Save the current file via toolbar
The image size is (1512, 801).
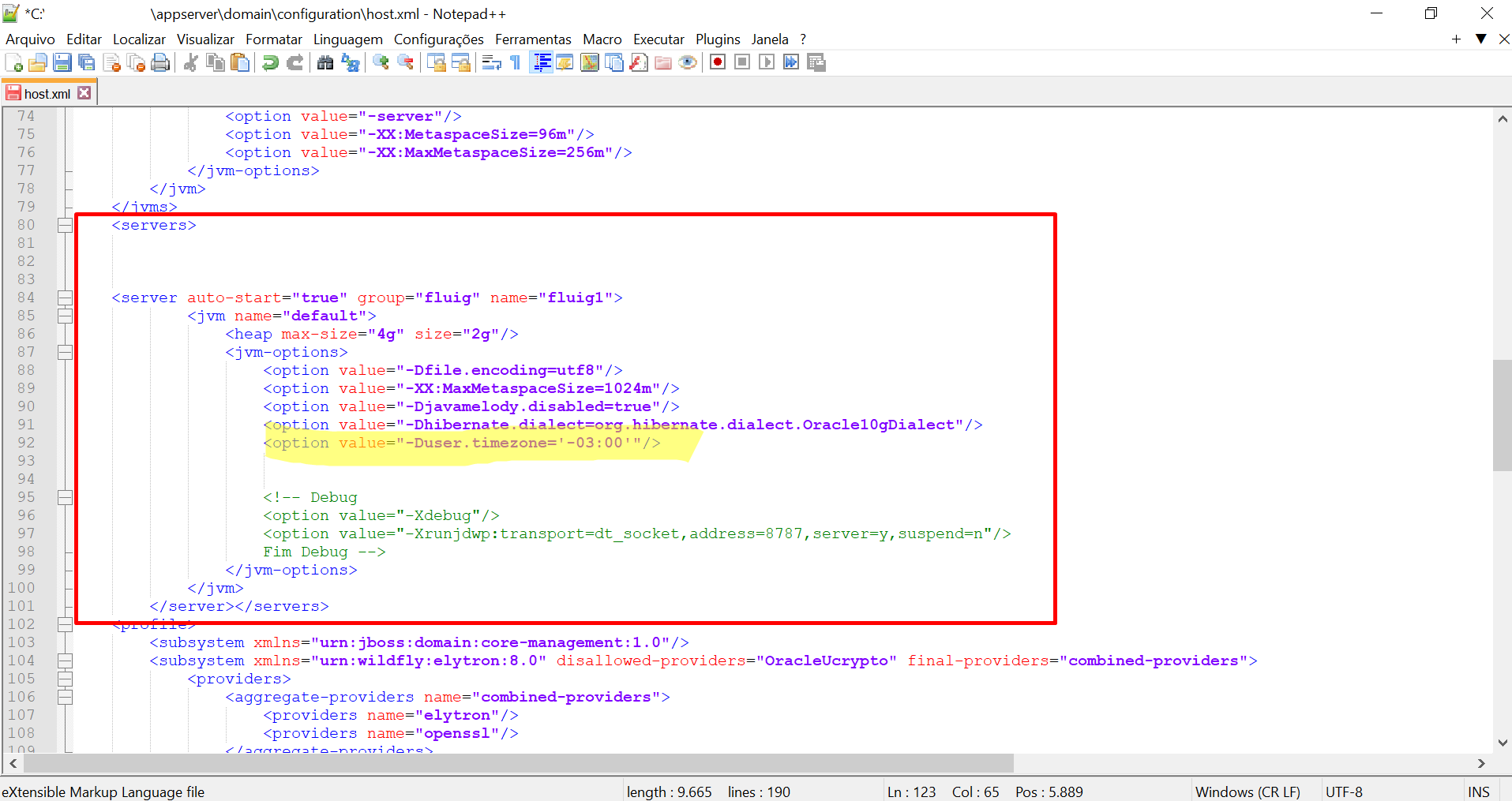click(x=62, y=62)
